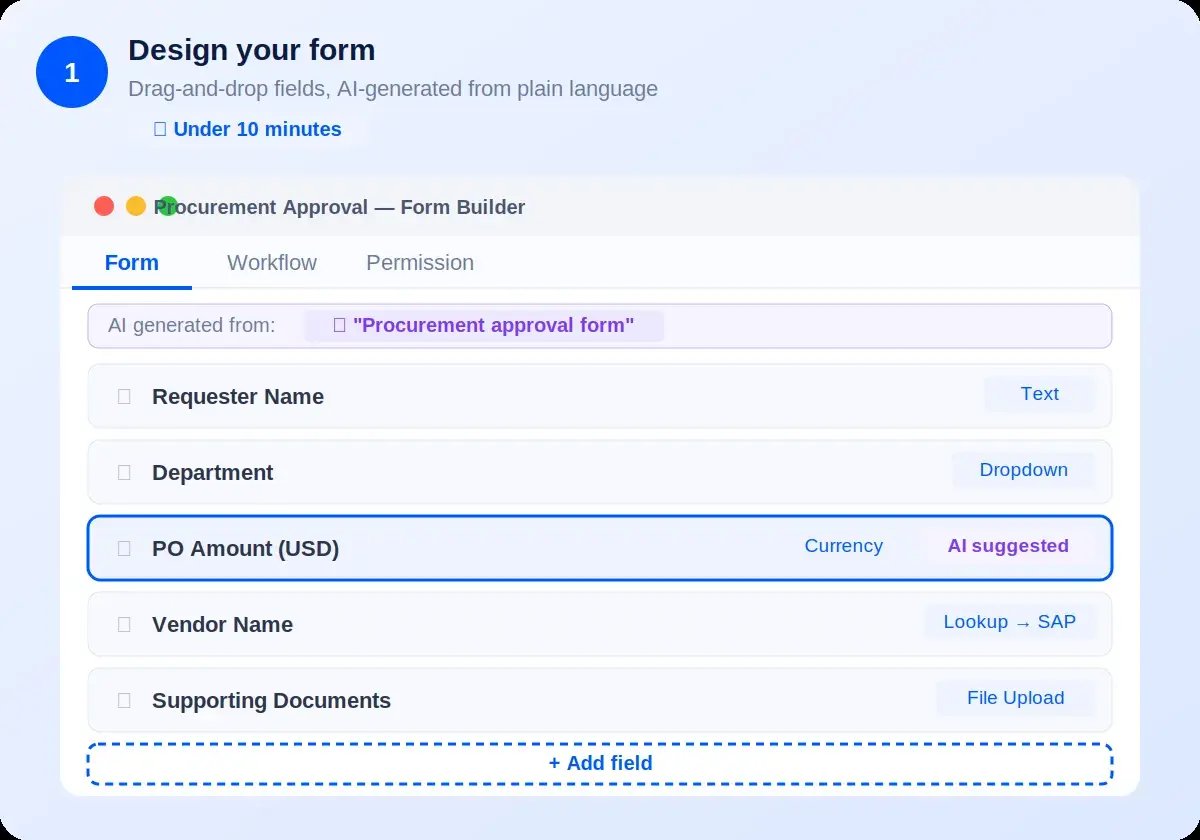The width and height of the screenshot is (1200, 840).
Task: Open the Text type badge for Requester Name
Action: (x=1039, y=394)
